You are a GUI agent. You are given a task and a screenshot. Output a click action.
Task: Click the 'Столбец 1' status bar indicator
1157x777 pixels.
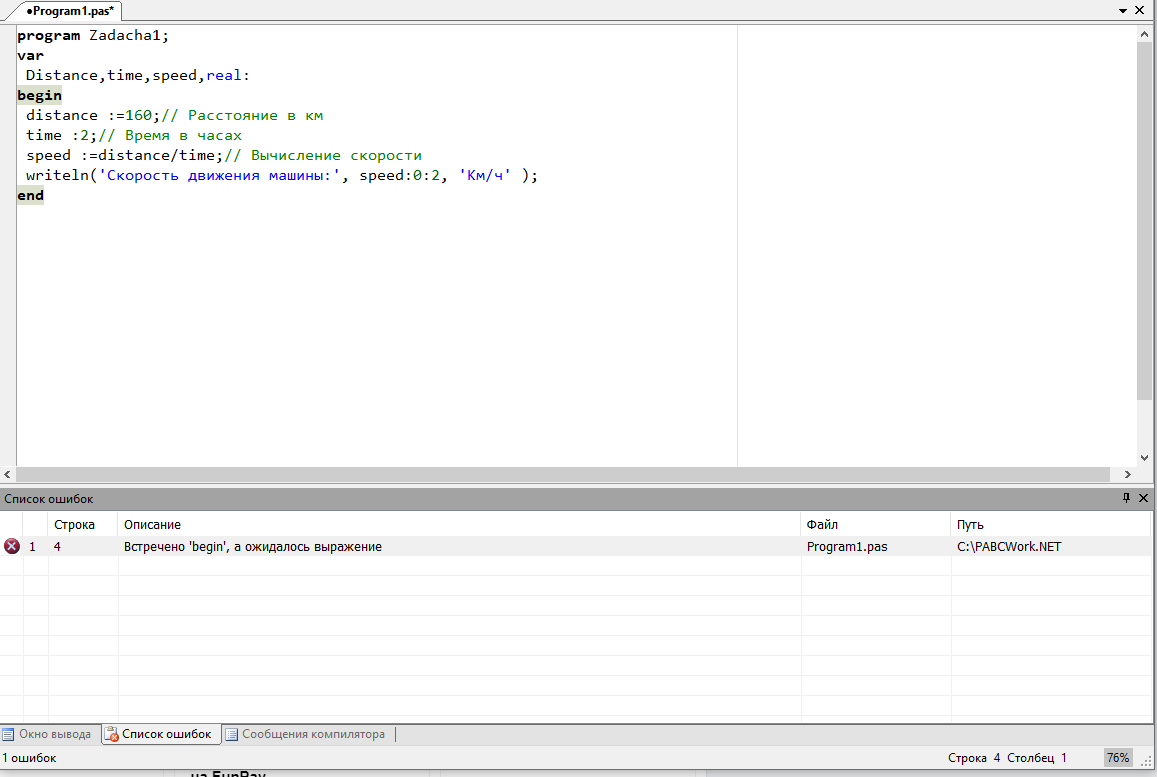[x=1037, y=758]
